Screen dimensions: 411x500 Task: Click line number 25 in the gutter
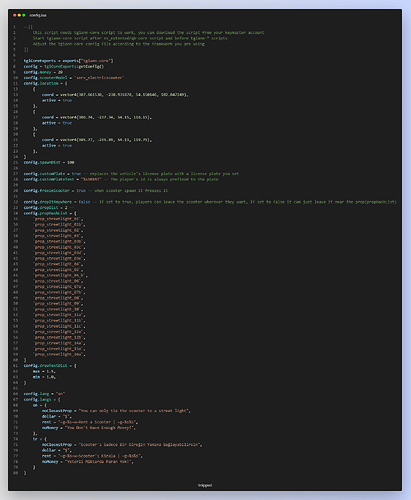point(15,162)
